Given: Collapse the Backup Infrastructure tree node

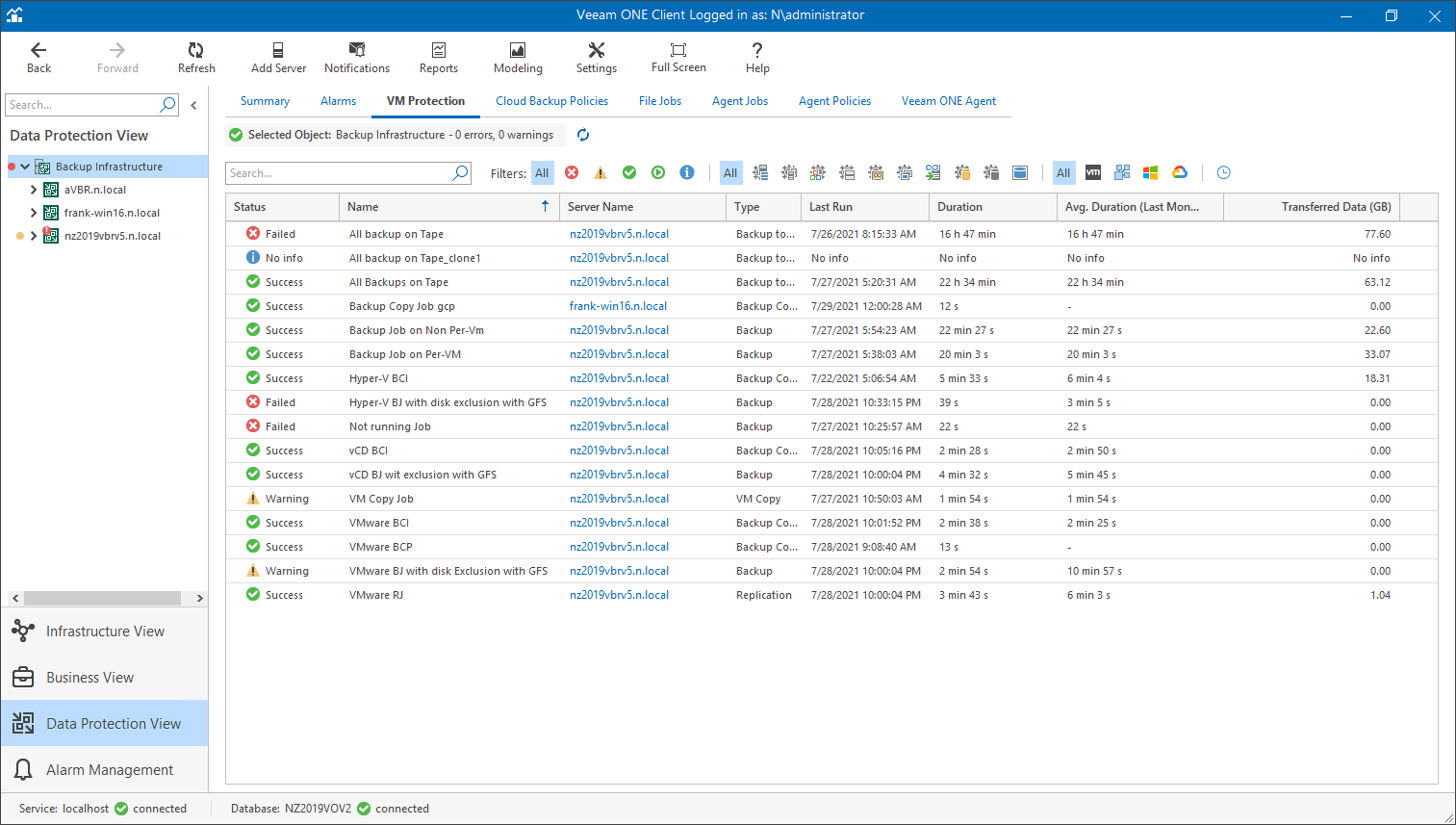Looking at the screenshot, I should tap(25, 167).
